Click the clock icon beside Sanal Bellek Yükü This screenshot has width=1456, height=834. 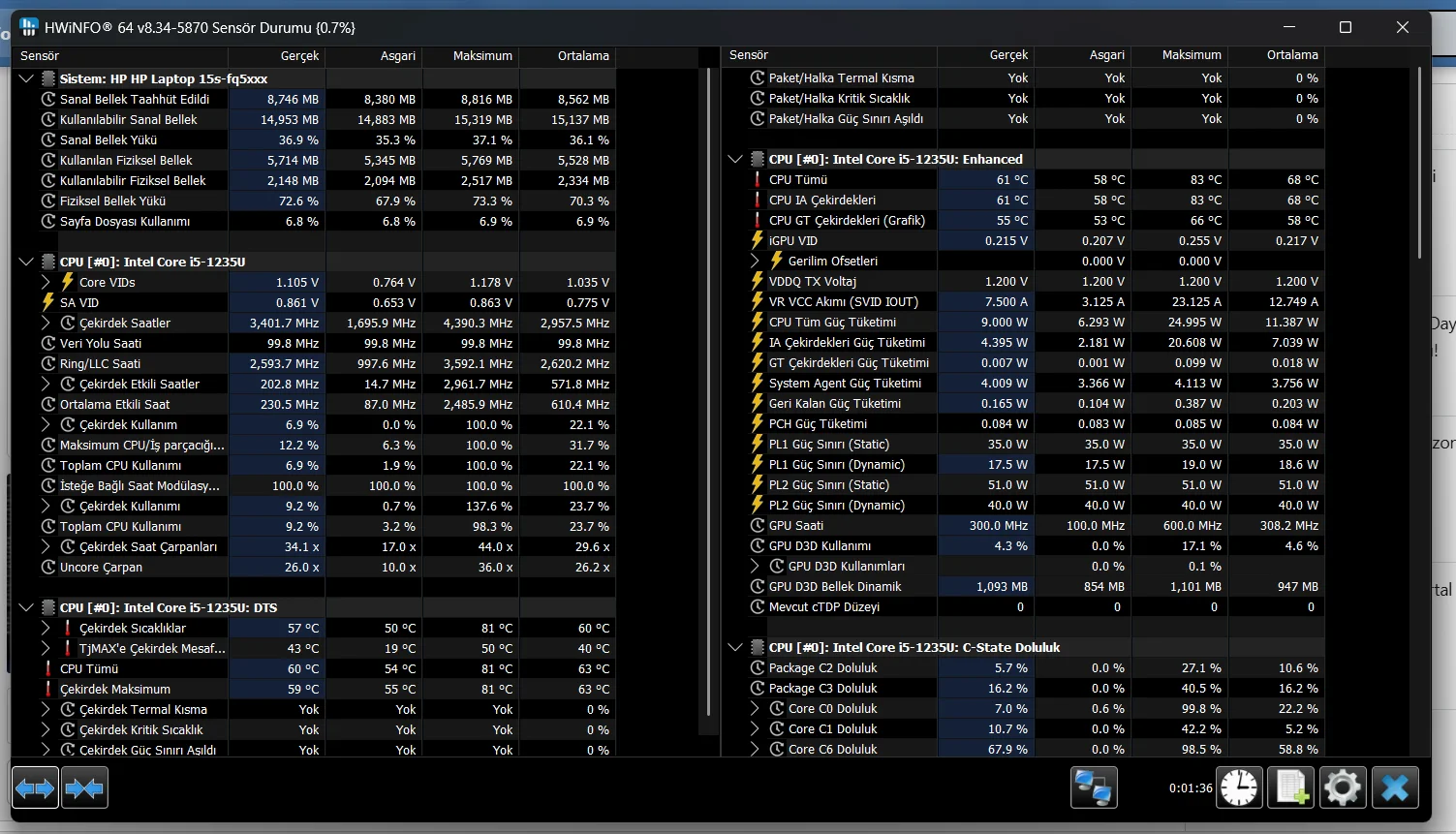click(x=48, y=139)
